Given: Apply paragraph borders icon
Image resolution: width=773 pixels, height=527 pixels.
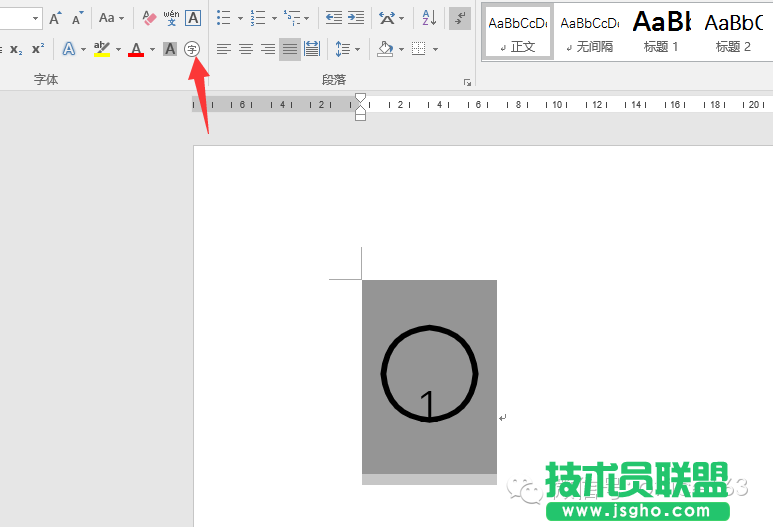Looking at the screenshot, I should [x=419, y=49].
